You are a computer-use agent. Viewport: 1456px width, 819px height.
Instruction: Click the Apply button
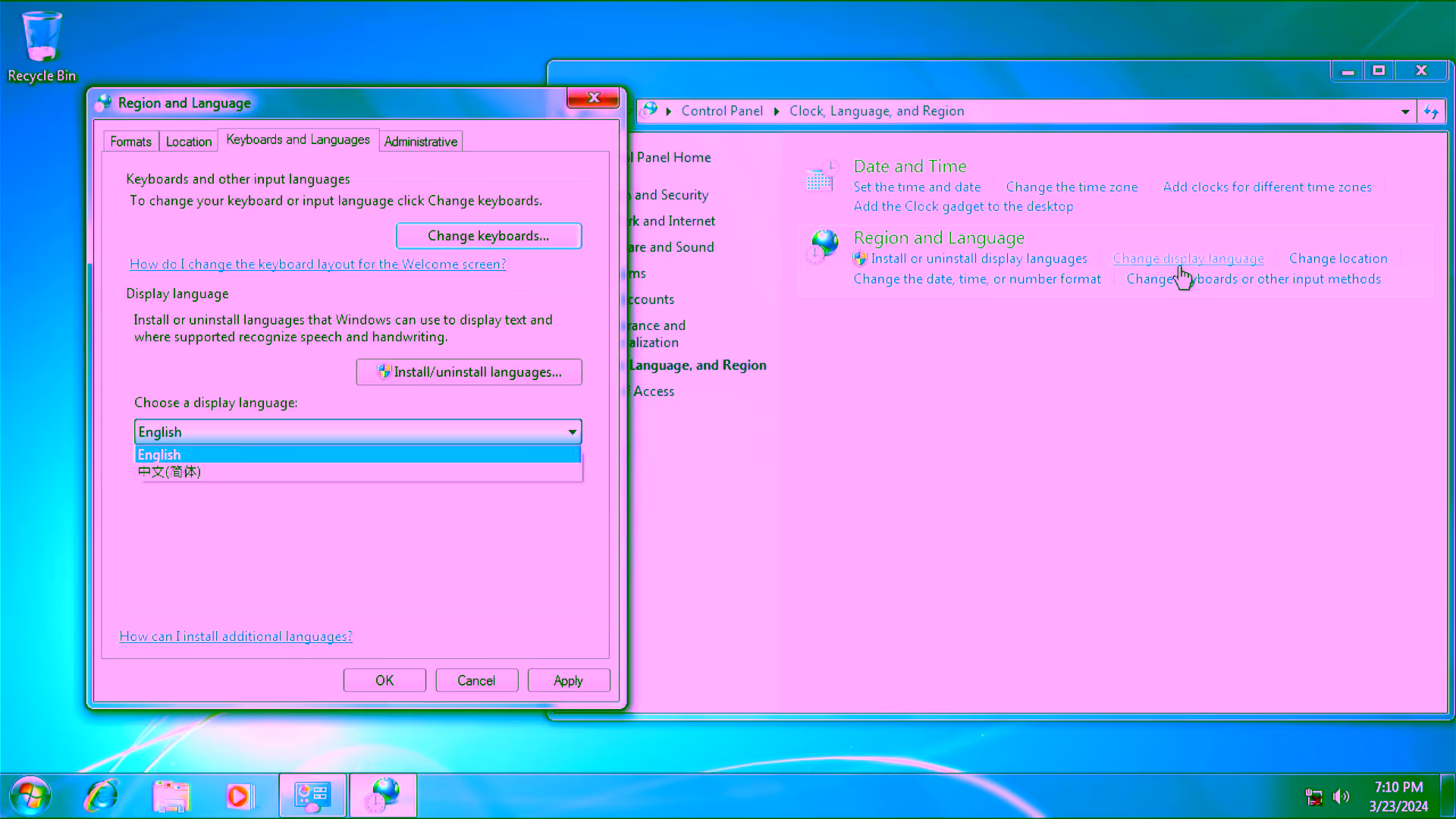pyautogui.click(x=568, y=681)
